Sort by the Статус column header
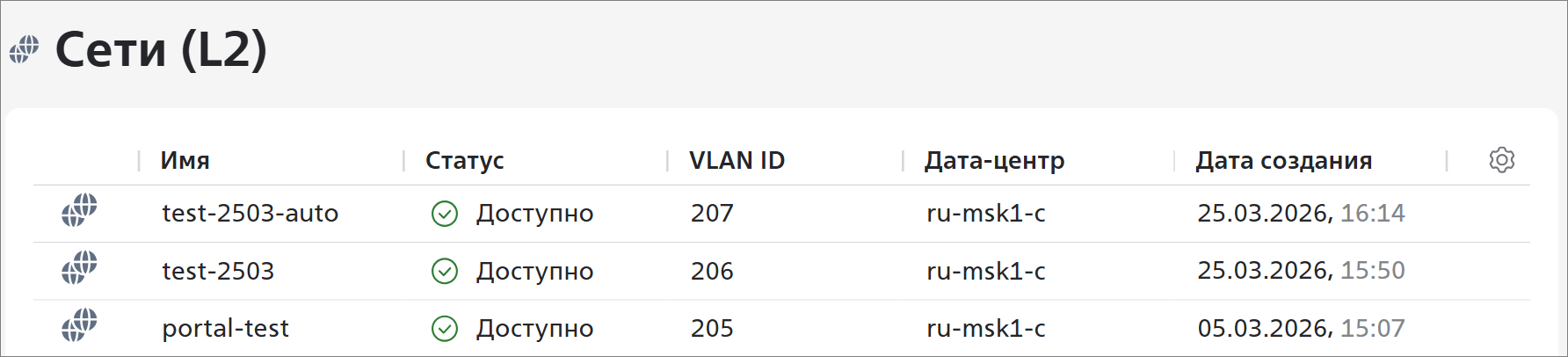Viewport: 1568px width, 357px height. 464,161
